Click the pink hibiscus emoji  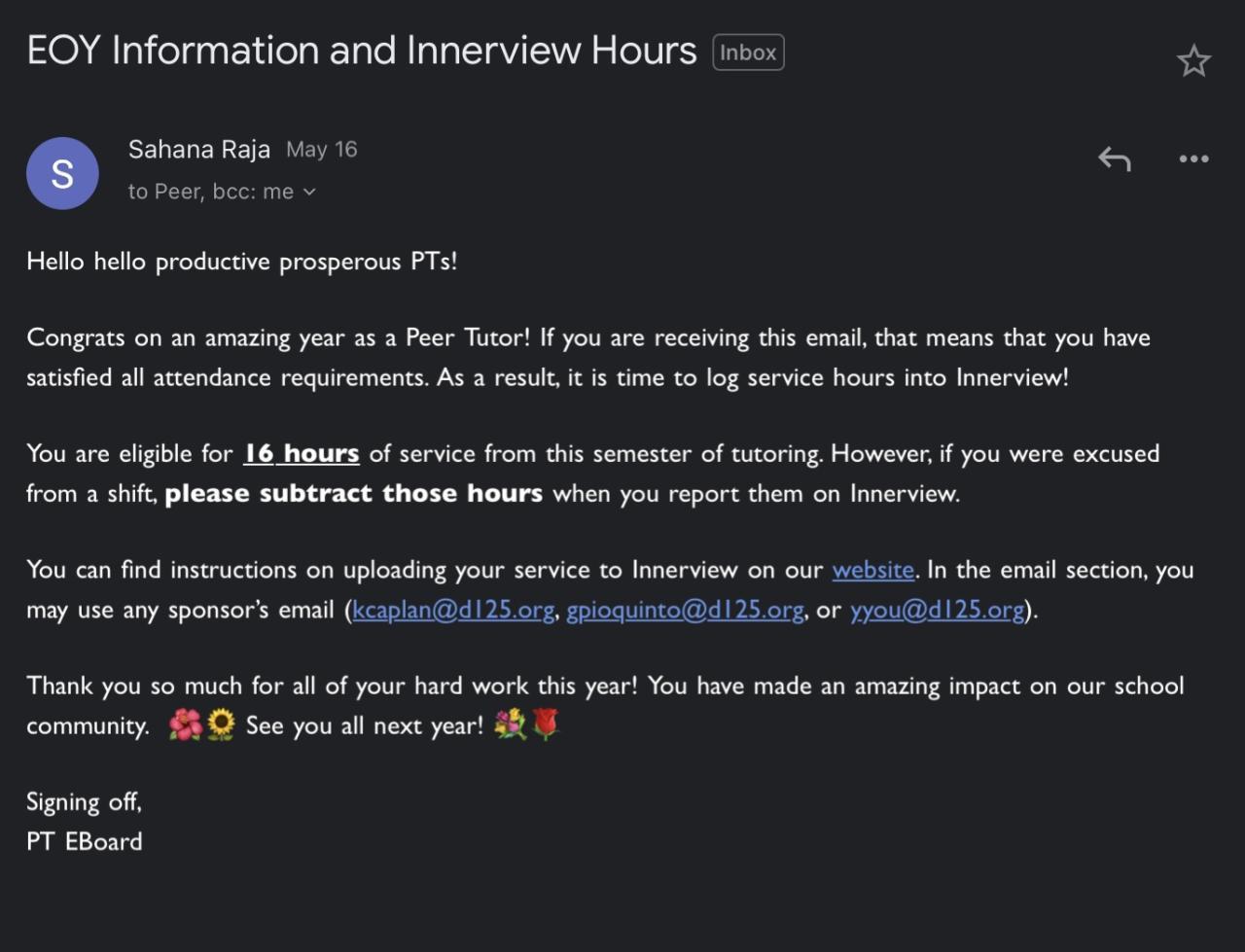(x=185, y=724)
